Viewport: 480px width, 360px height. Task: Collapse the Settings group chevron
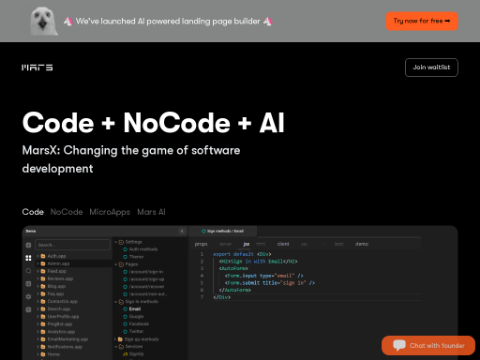click(x=116, y=242)
